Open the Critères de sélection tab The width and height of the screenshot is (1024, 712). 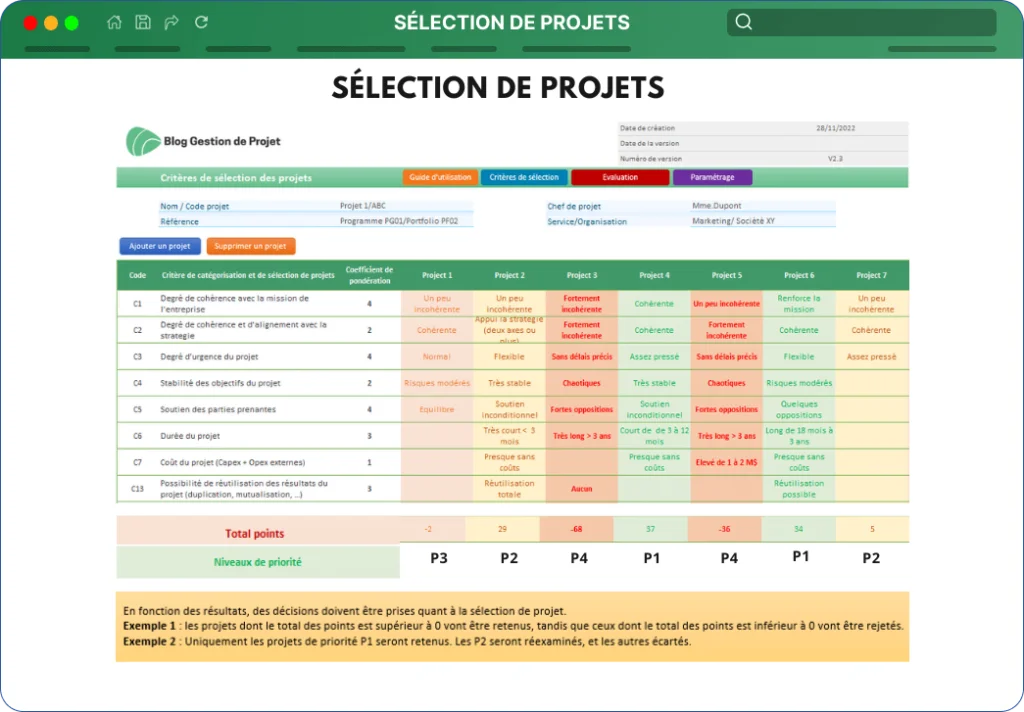524,177
